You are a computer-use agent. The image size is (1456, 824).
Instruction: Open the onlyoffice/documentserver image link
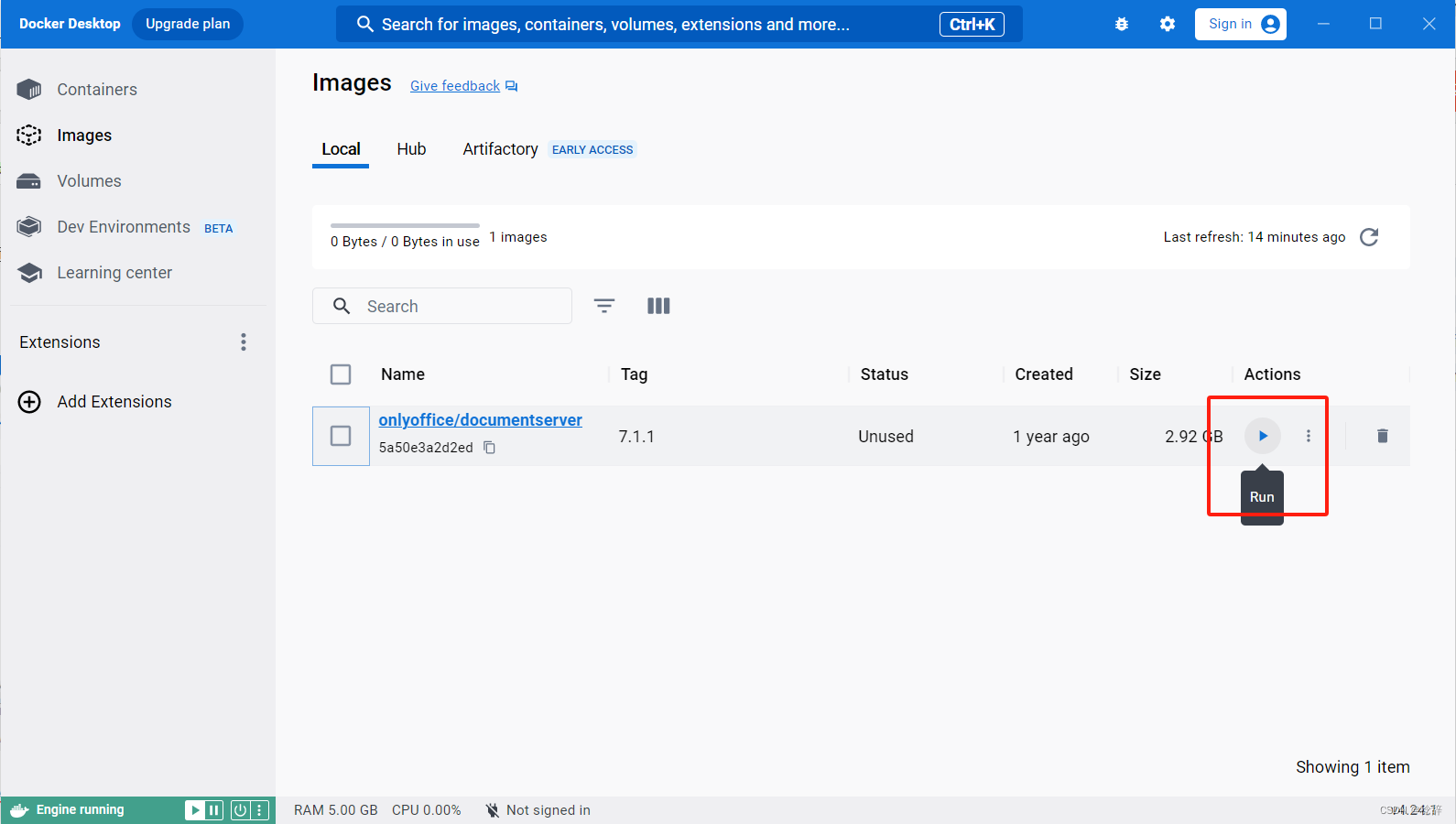pyautogui.click(x=481, y=420)
